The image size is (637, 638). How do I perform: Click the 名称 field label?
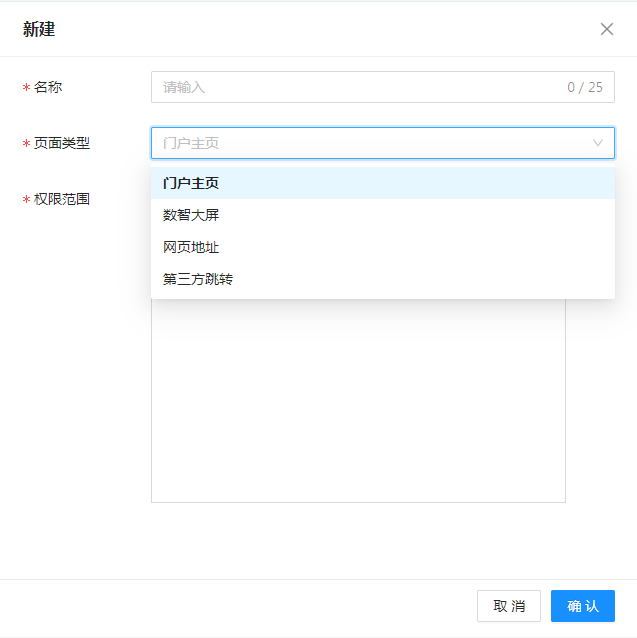pos(48,87)
